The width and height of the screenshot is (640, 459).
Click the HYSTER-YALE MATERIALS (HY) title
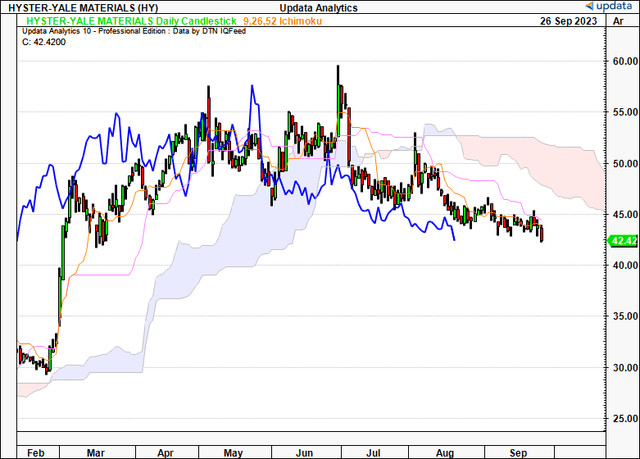[83, 8]
